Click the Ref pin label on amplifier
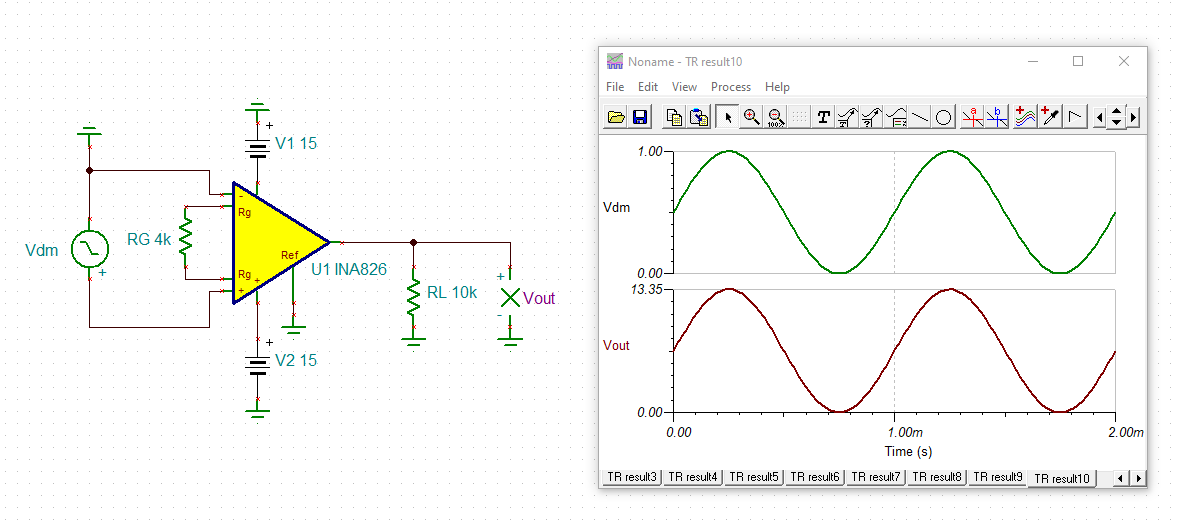 (x=289, y=255)
